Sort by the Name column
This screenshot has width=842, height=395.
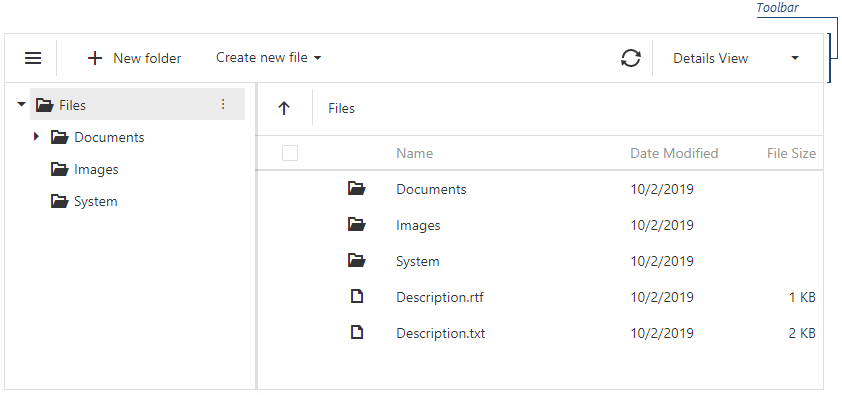pos(415,153)
